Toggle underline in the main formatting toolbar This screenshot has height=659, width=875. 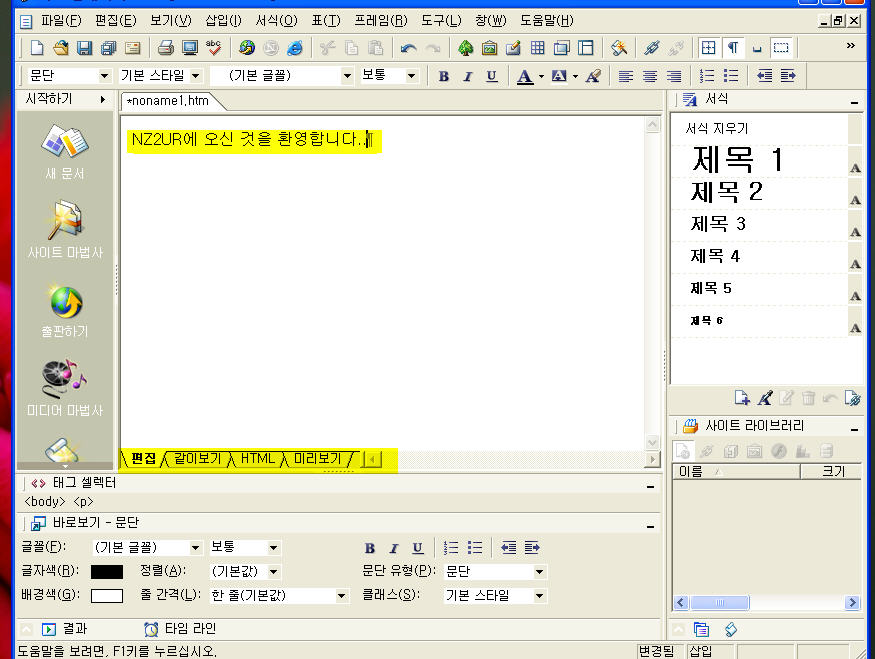[x=492, y=76]
